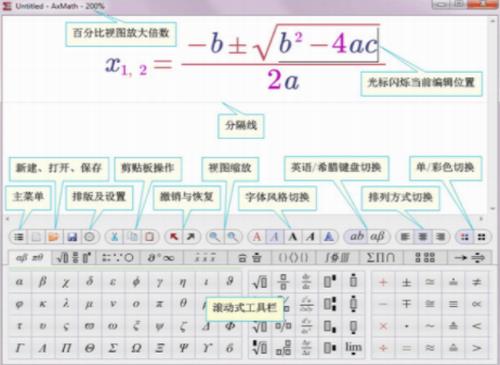Create a new blank formula document
The width and height of the screenshot is (500, 365).
tap(36, 237)
